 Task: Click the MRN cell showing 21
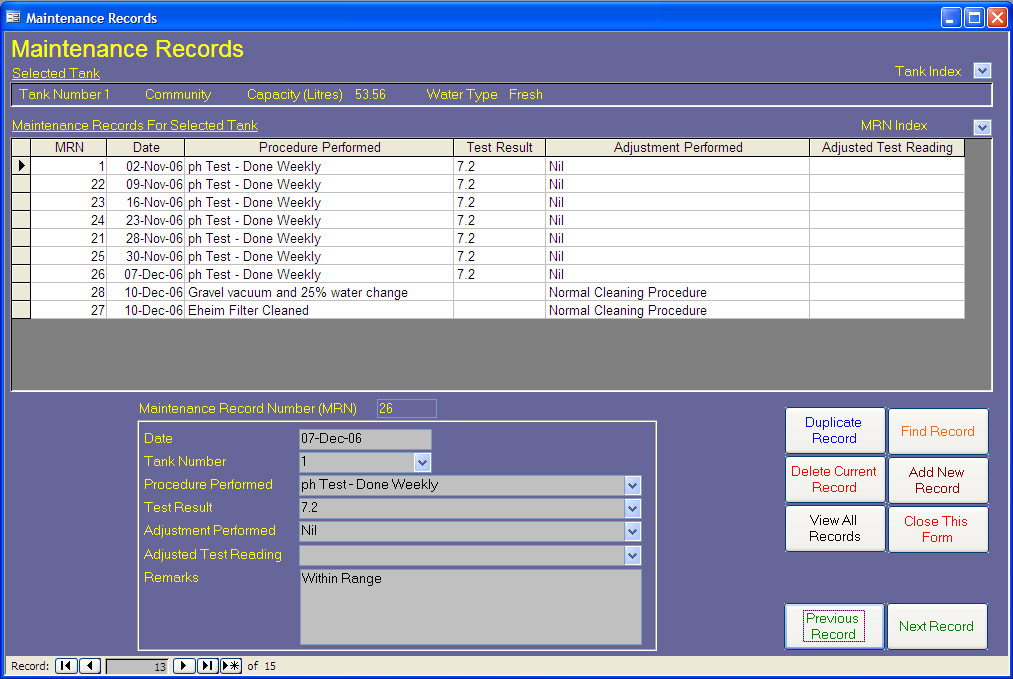[69, 238]
